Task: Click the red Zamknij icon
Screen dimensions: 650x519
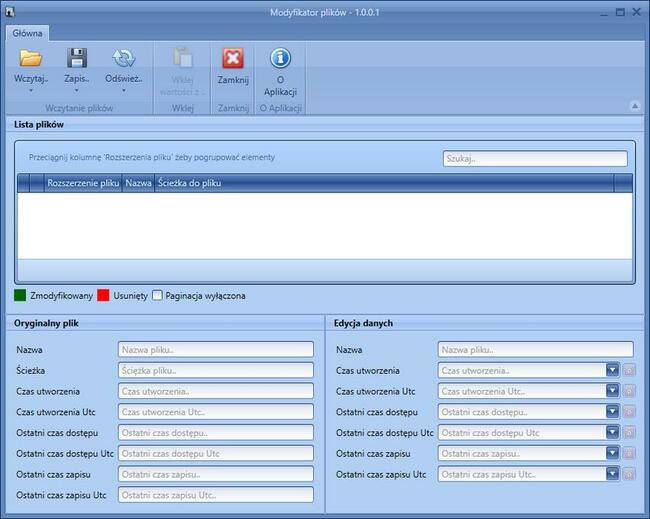Action: click(233, 58)
